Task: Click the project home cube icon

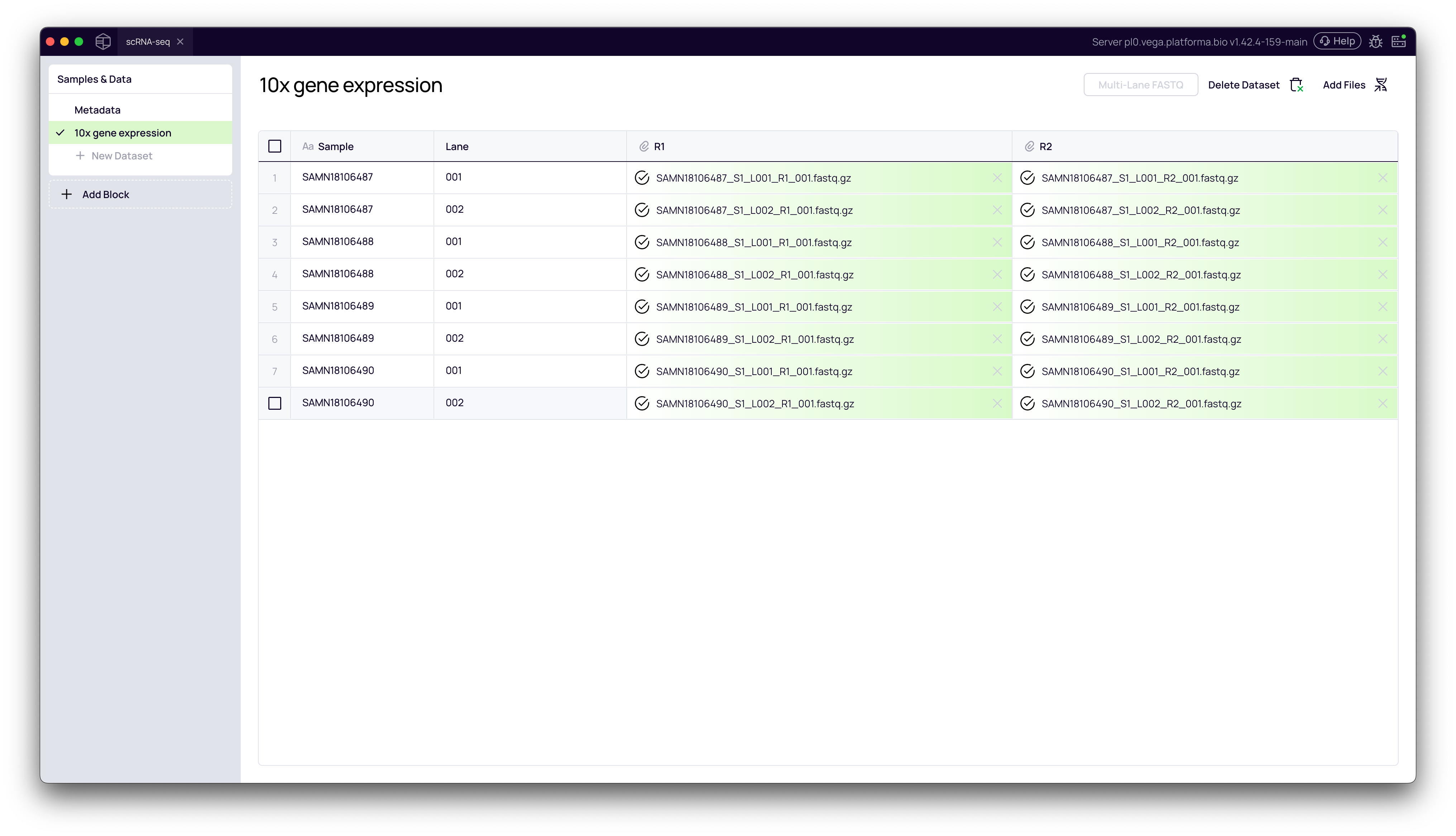Action: coord(103,41)
